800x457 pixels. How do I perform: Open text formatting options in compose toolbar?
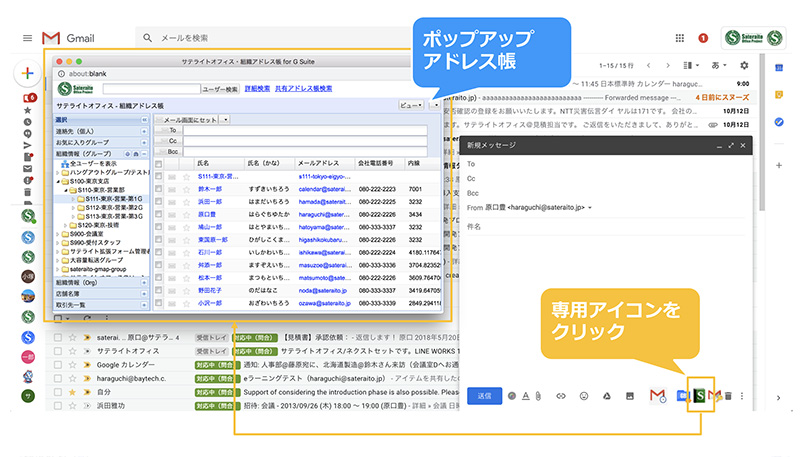pos(526,396)
